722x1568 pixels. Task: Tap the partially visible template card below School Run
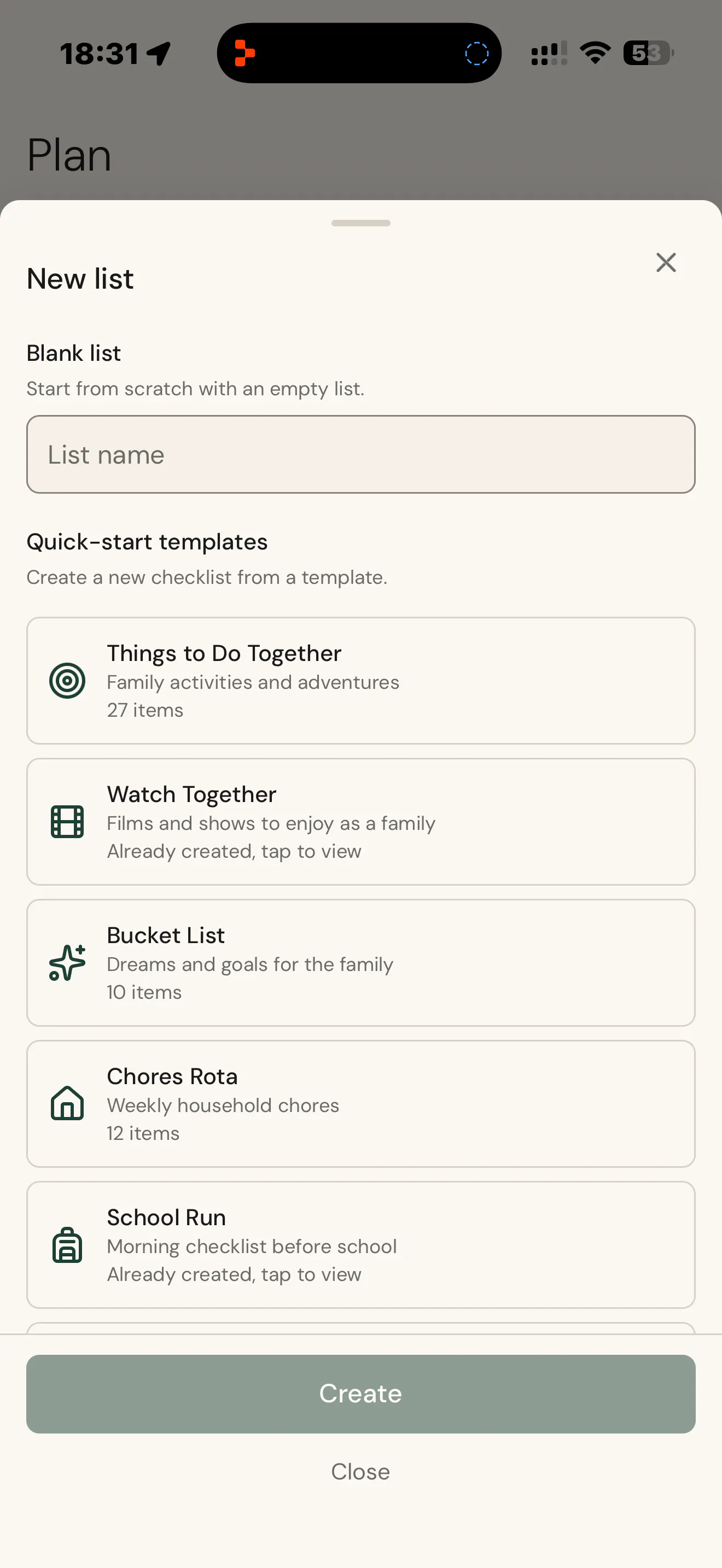pyautogui.click(x=361, y=1327)
